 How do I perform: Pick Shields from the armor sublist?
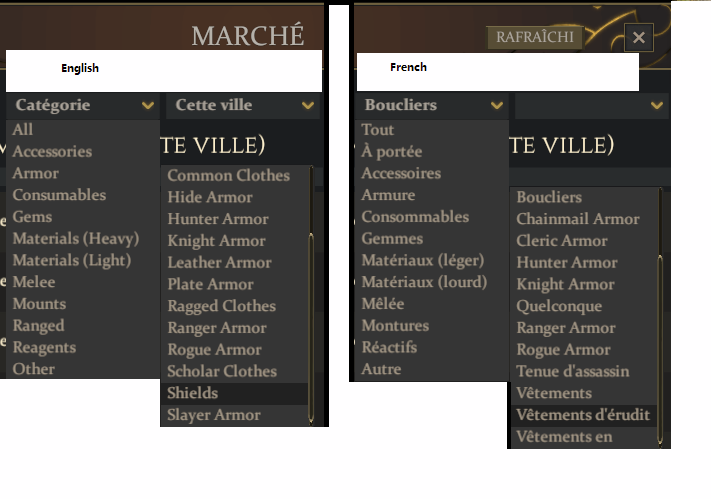coord(193,393)
